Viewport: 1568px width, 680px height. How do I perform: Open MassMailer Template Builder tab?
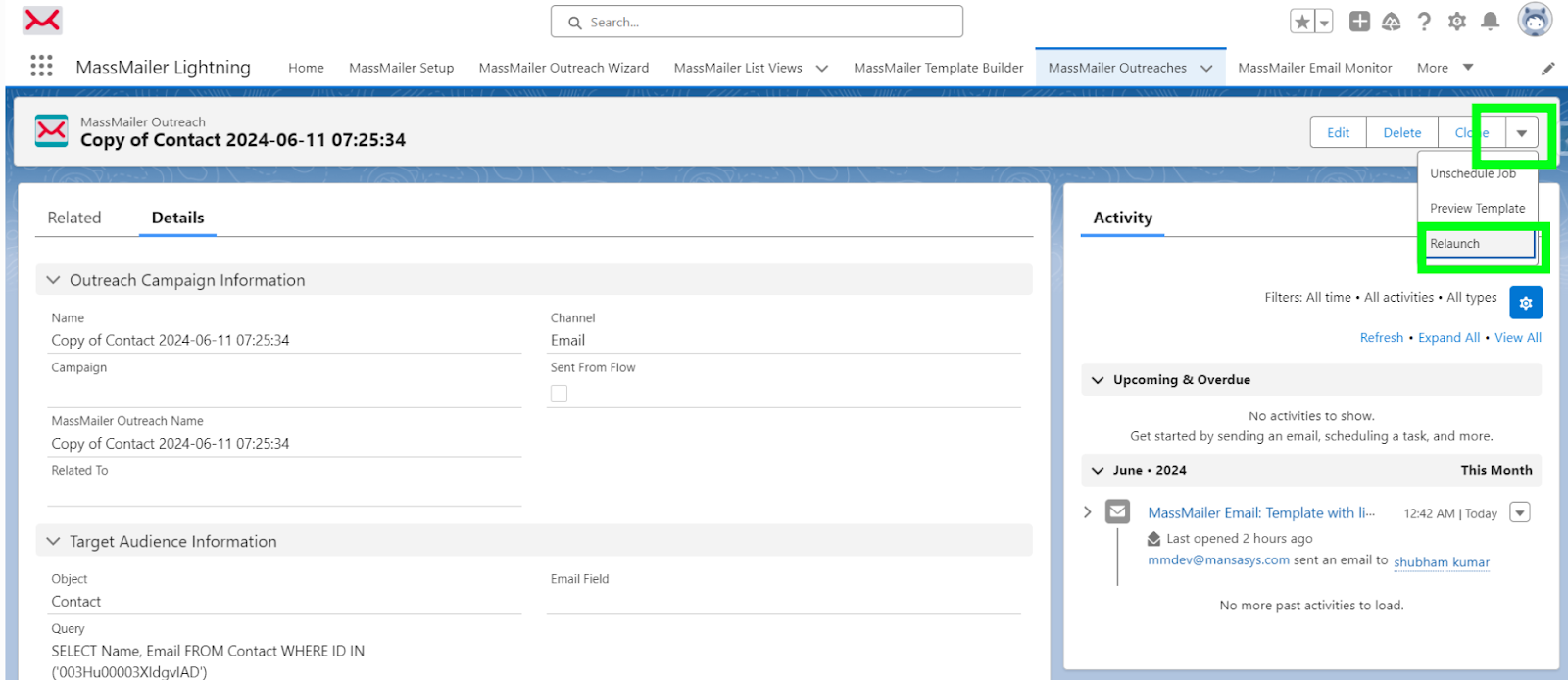[x=938, y=68]
